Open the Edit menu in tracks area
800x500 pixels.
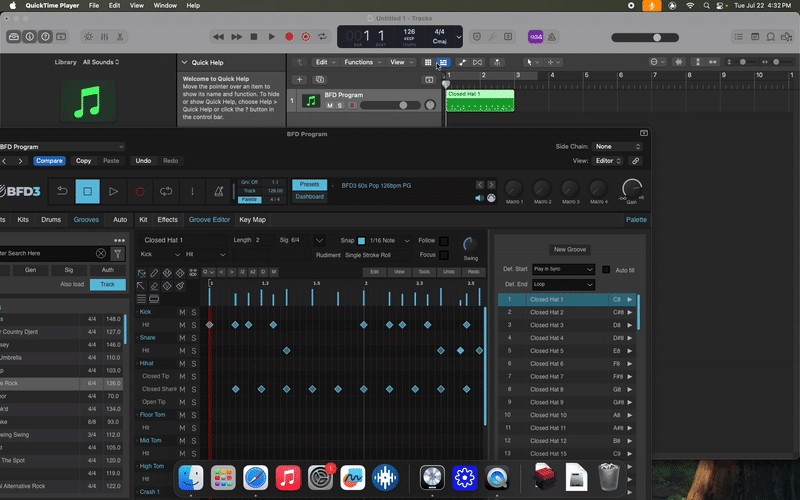[324, 62]
